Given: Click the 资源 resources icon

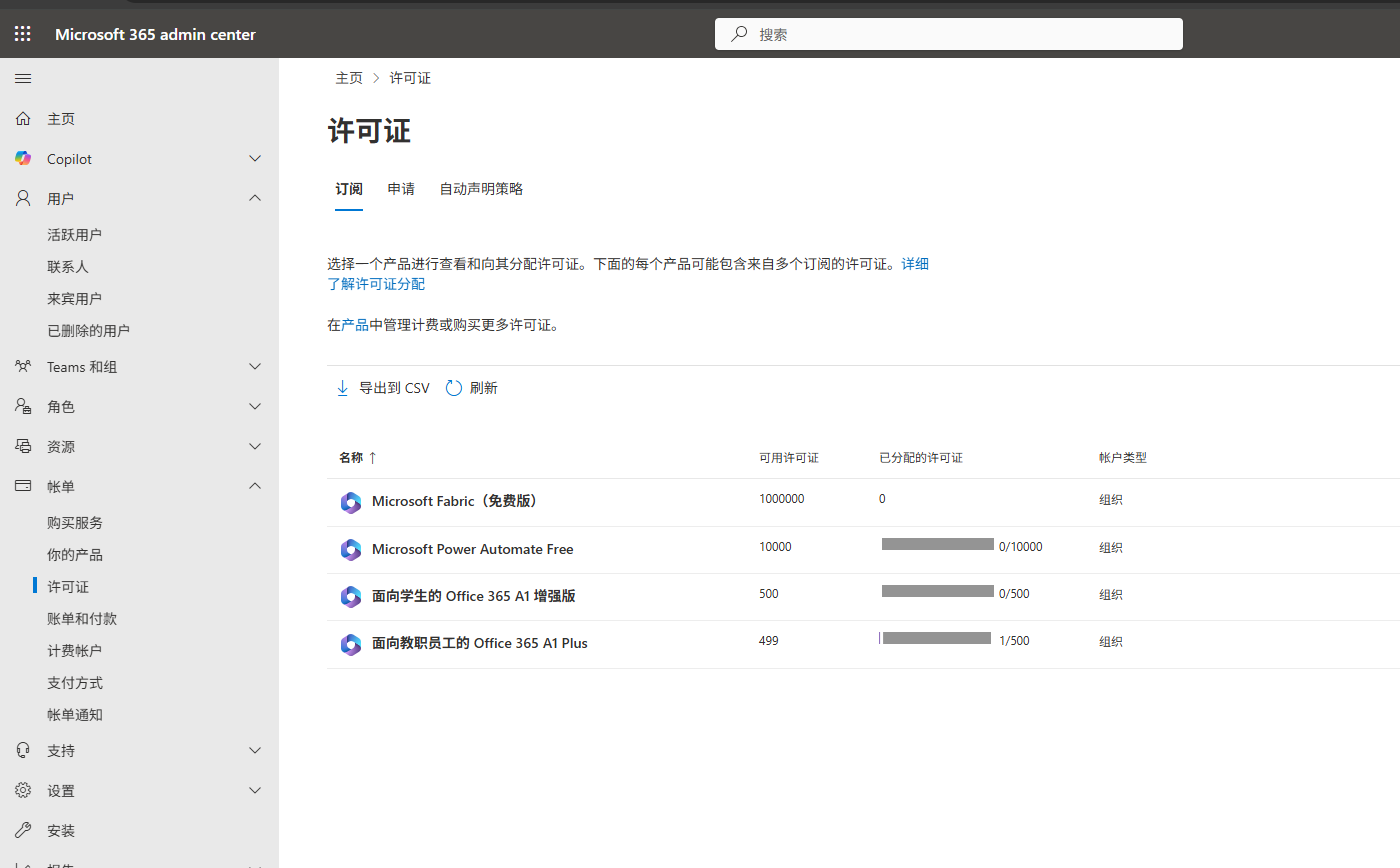Looking at the screenshot, I should pos(23,447).
